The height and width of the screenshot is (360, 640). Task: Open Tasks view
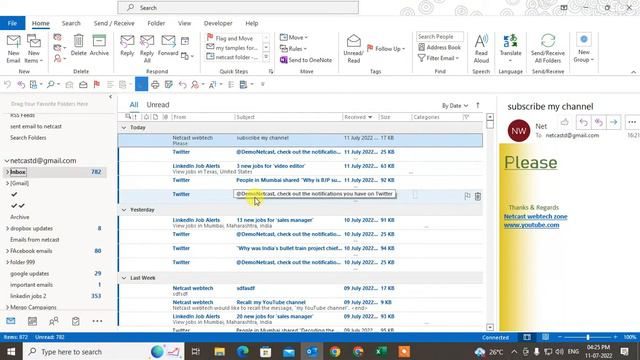(76, 321)
